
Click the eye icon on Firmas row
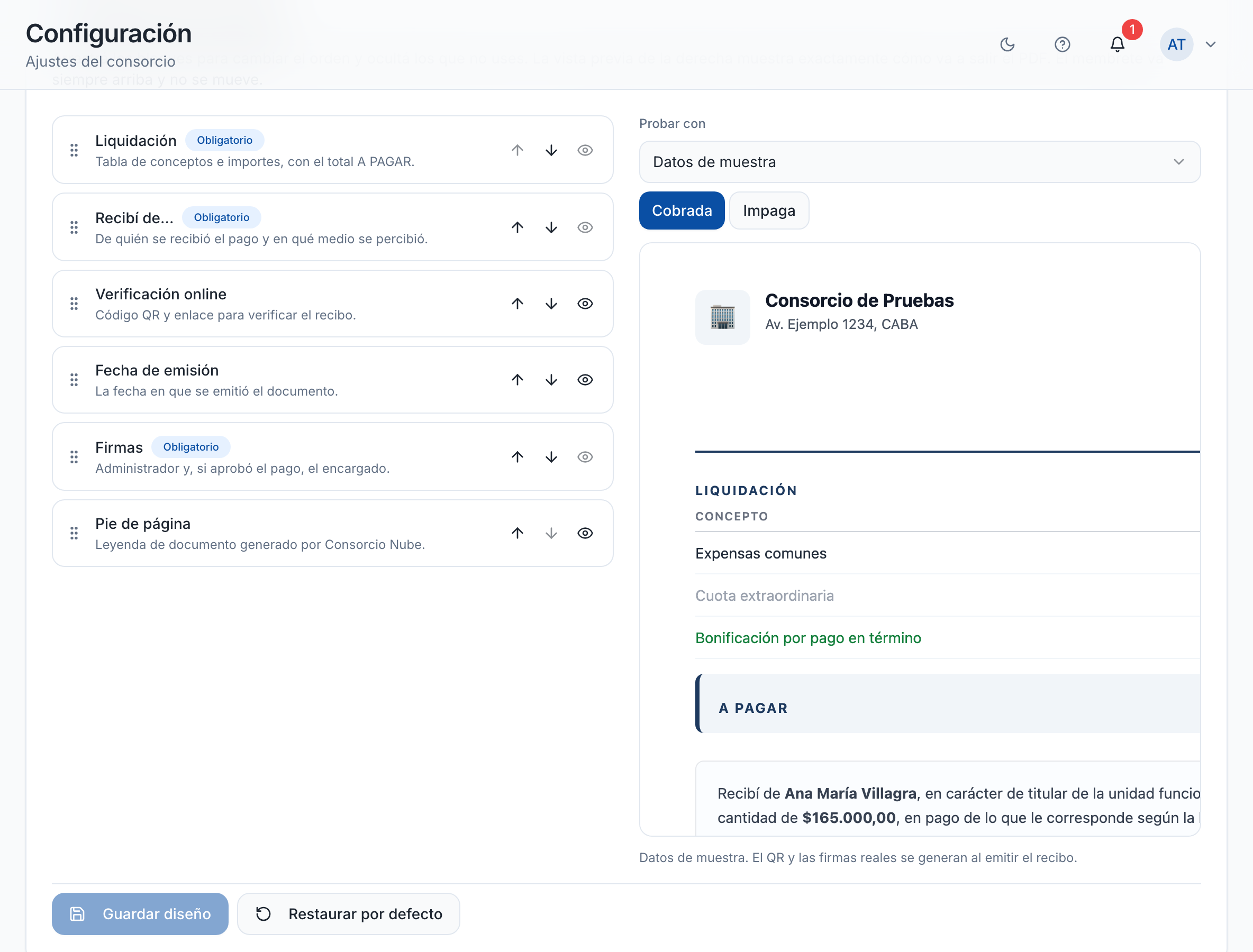point(585,457)
